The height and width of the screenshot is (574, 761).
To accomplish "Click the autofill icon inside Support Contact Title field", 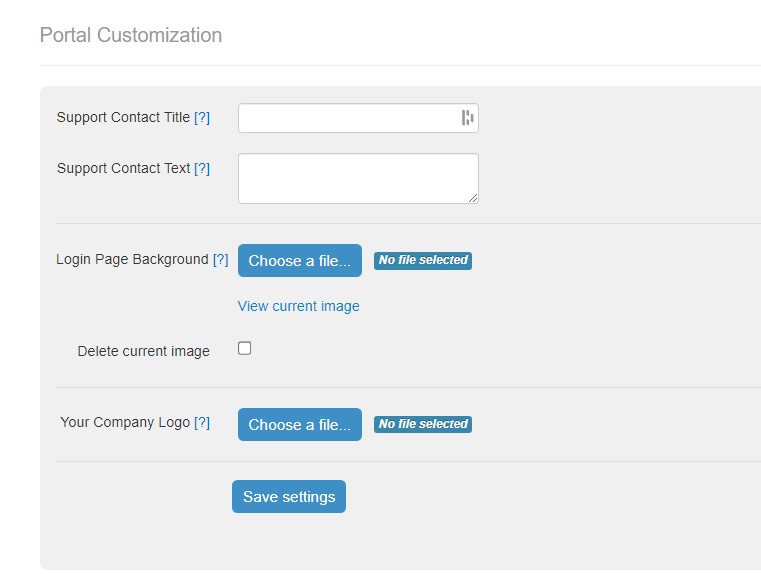I will coord(467,117).
